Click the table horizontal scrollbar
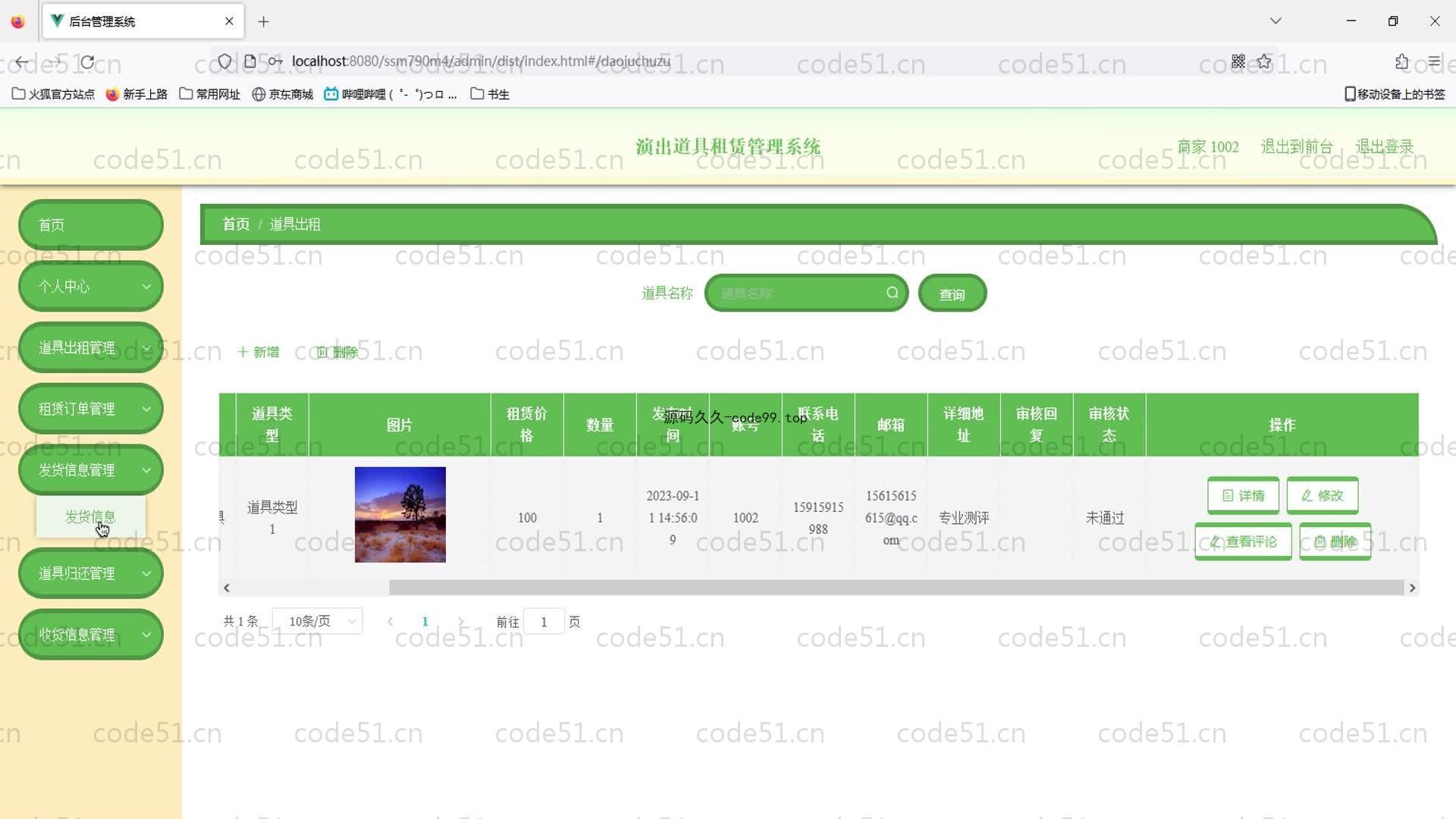The image size is (1456, 819). (896, 588)
